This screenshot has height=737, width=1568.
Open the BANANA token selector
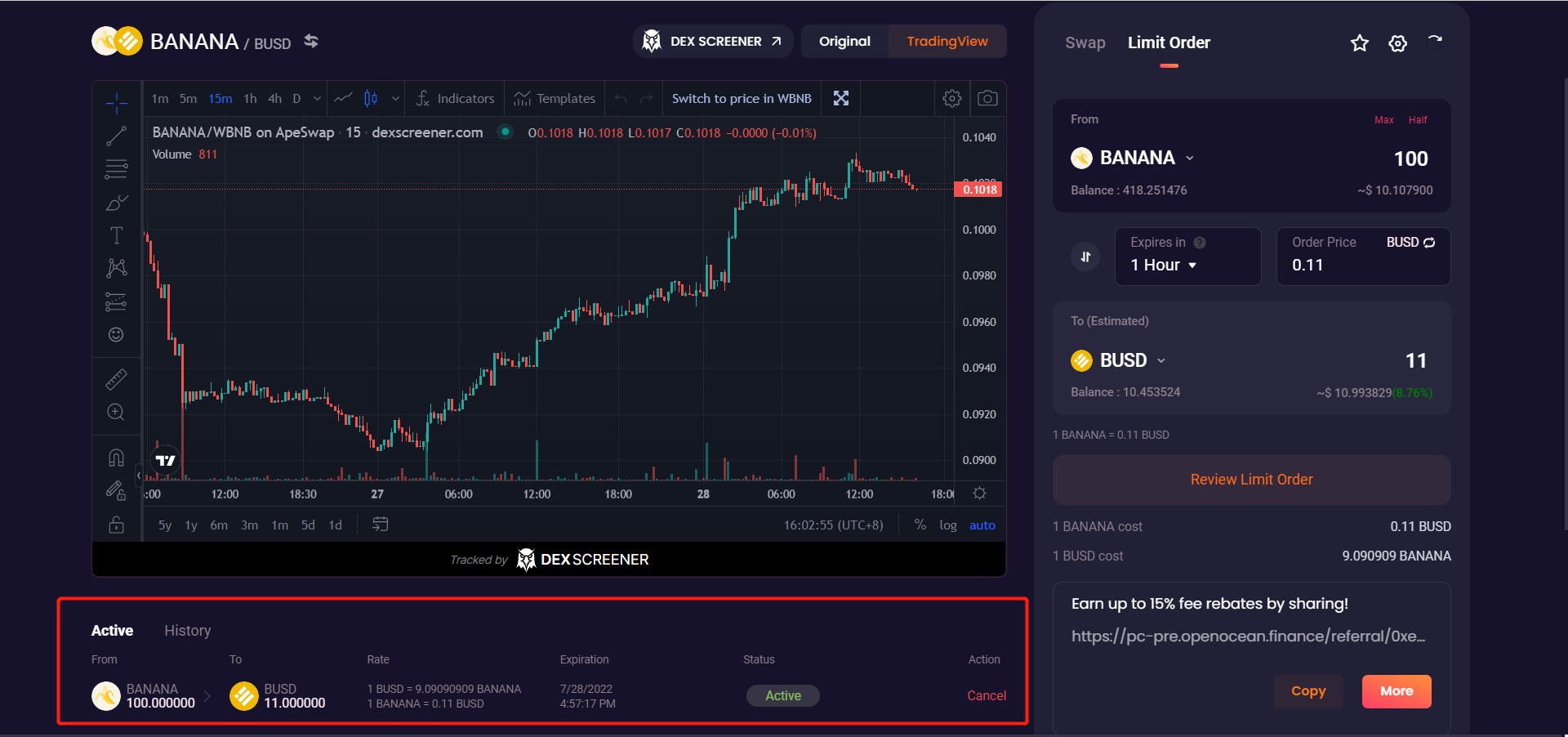(1133, 158)
